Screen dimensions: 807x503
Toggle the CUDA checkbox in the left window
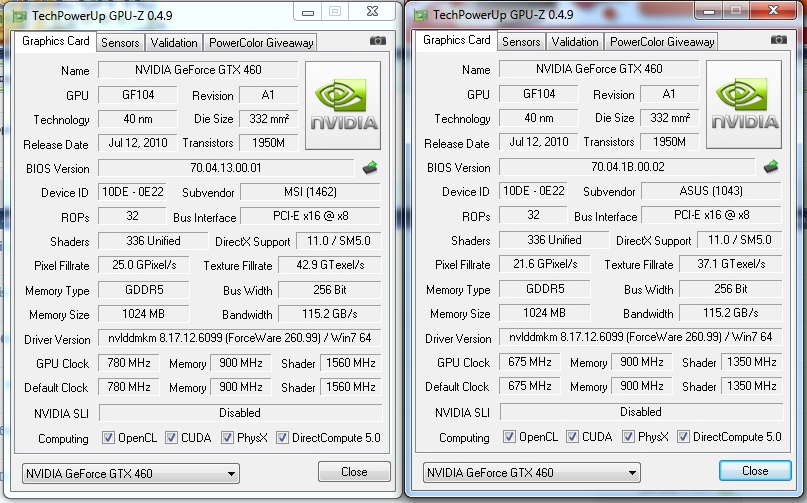tap(171, 438)
